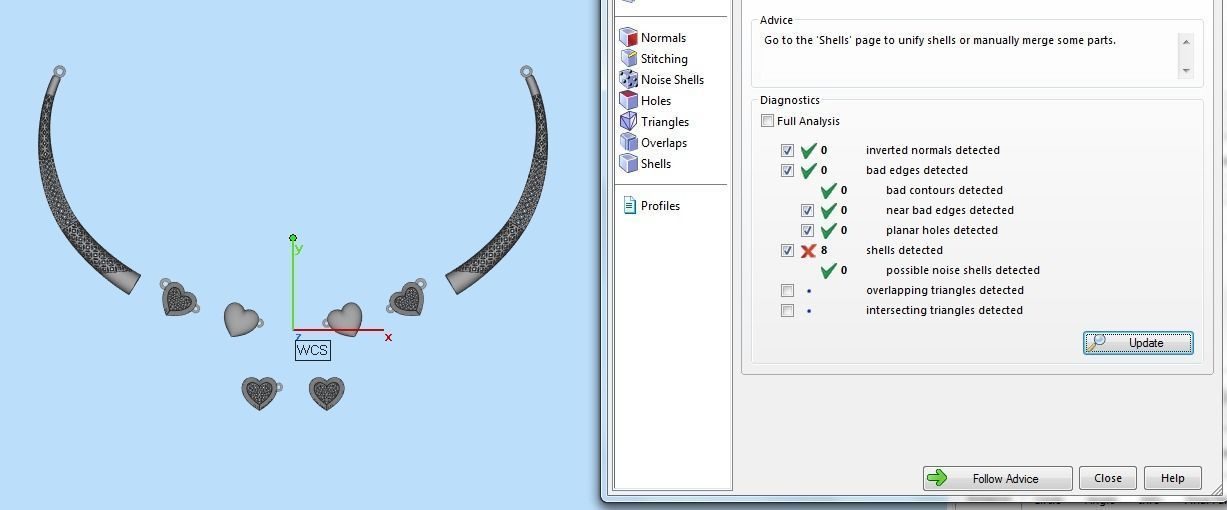1227x510 pixels.
Task: Click the green check for bad contours
Action: click(x=828, y=190)
